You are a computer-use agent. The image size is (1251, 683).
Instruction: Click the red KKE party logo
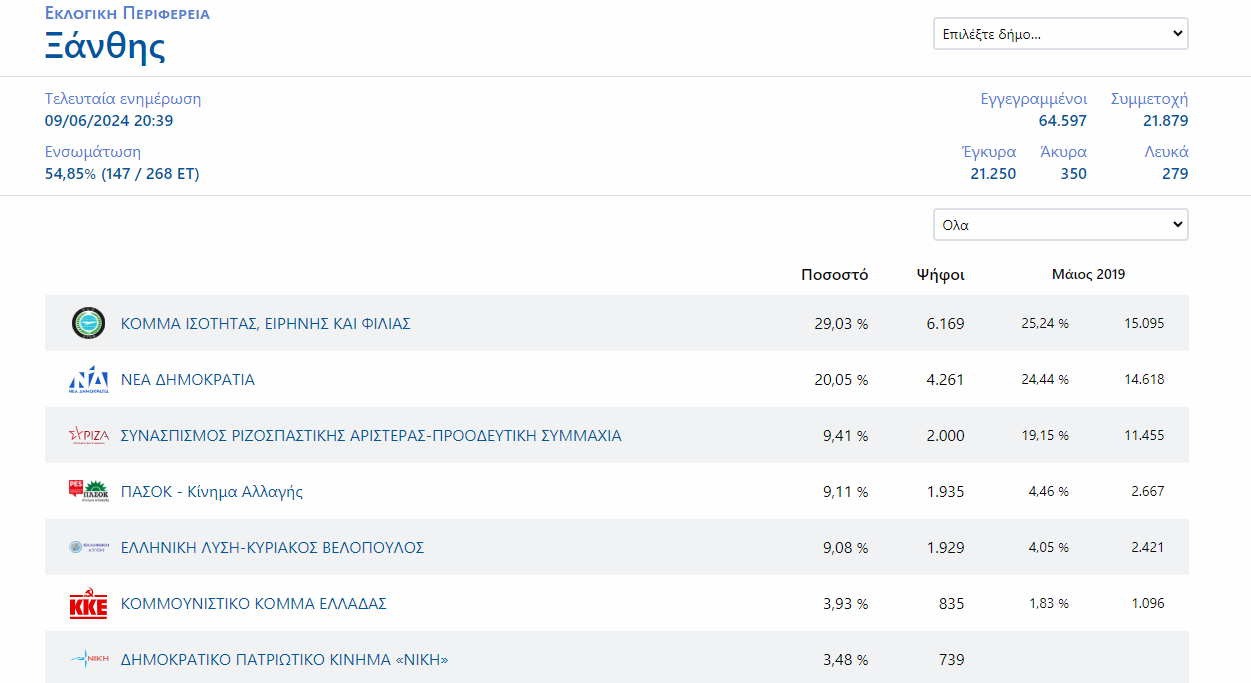point(88,604)
